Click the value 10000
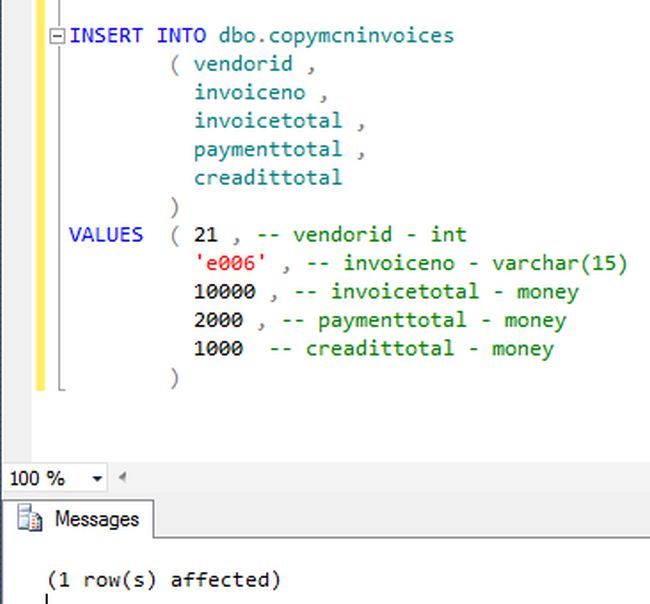 pos(225,292)
